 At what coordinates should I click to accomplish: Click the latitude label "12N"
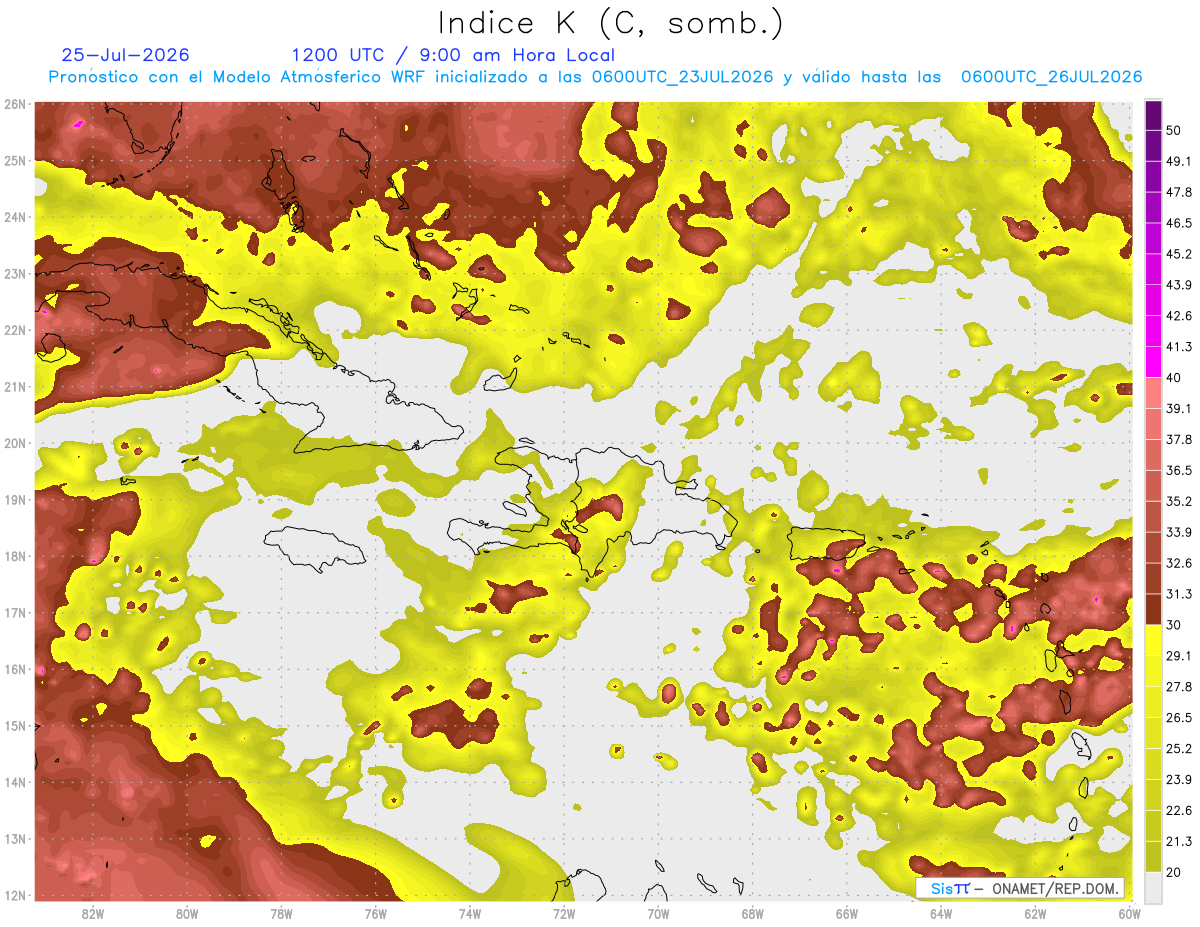pyautogui.click(x=15, y=895)
